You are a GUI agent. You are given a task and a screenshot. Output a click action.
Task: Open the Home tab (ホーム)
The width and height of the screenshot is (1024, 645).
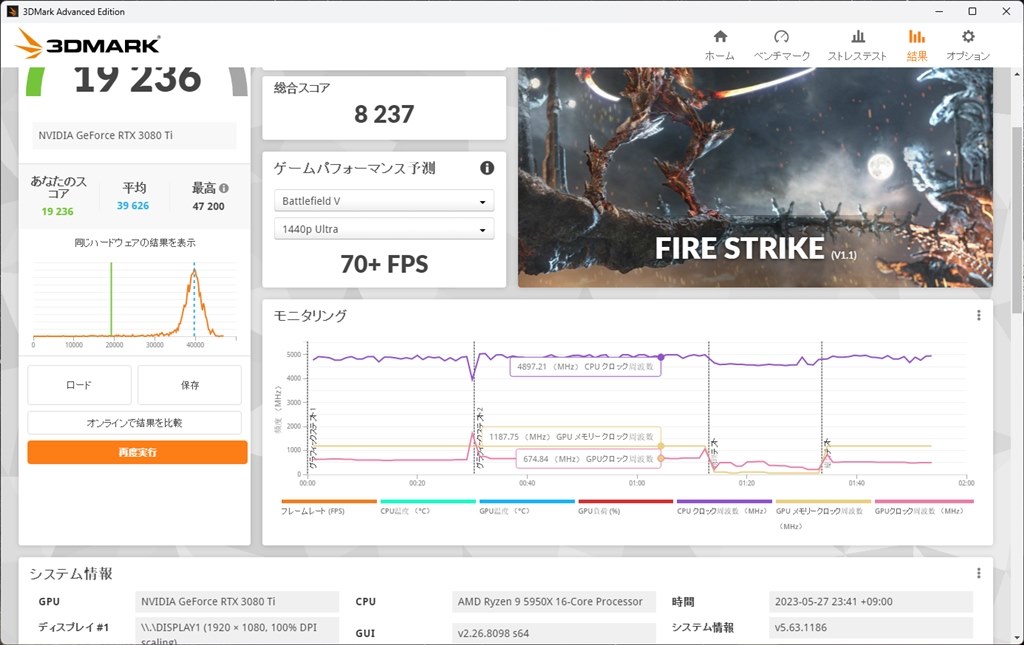point(720,45)
